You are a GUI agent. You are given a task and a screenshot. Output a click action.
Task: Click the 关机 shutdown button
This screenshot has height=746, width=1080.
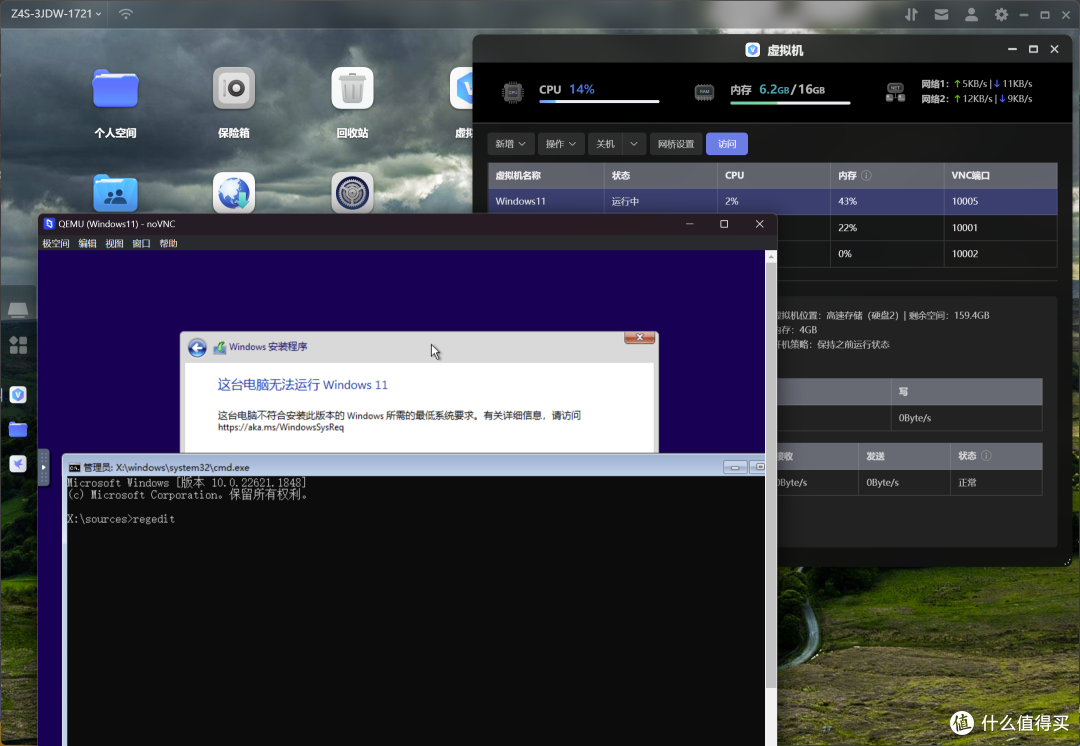[x=605, y=144]
